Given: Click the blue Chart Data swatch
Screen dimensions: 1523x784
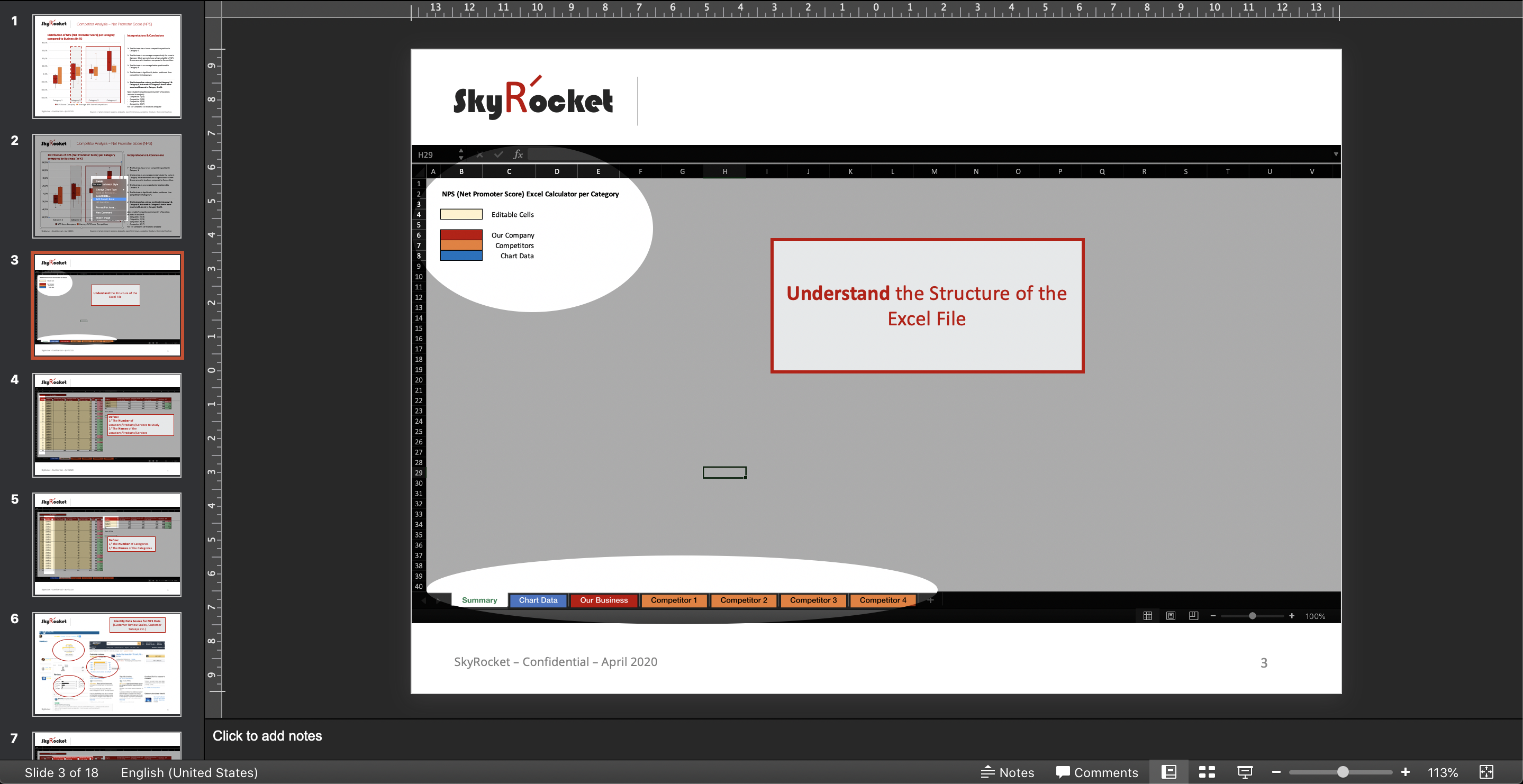Looking at the screenshot, I should pos(461,256).
